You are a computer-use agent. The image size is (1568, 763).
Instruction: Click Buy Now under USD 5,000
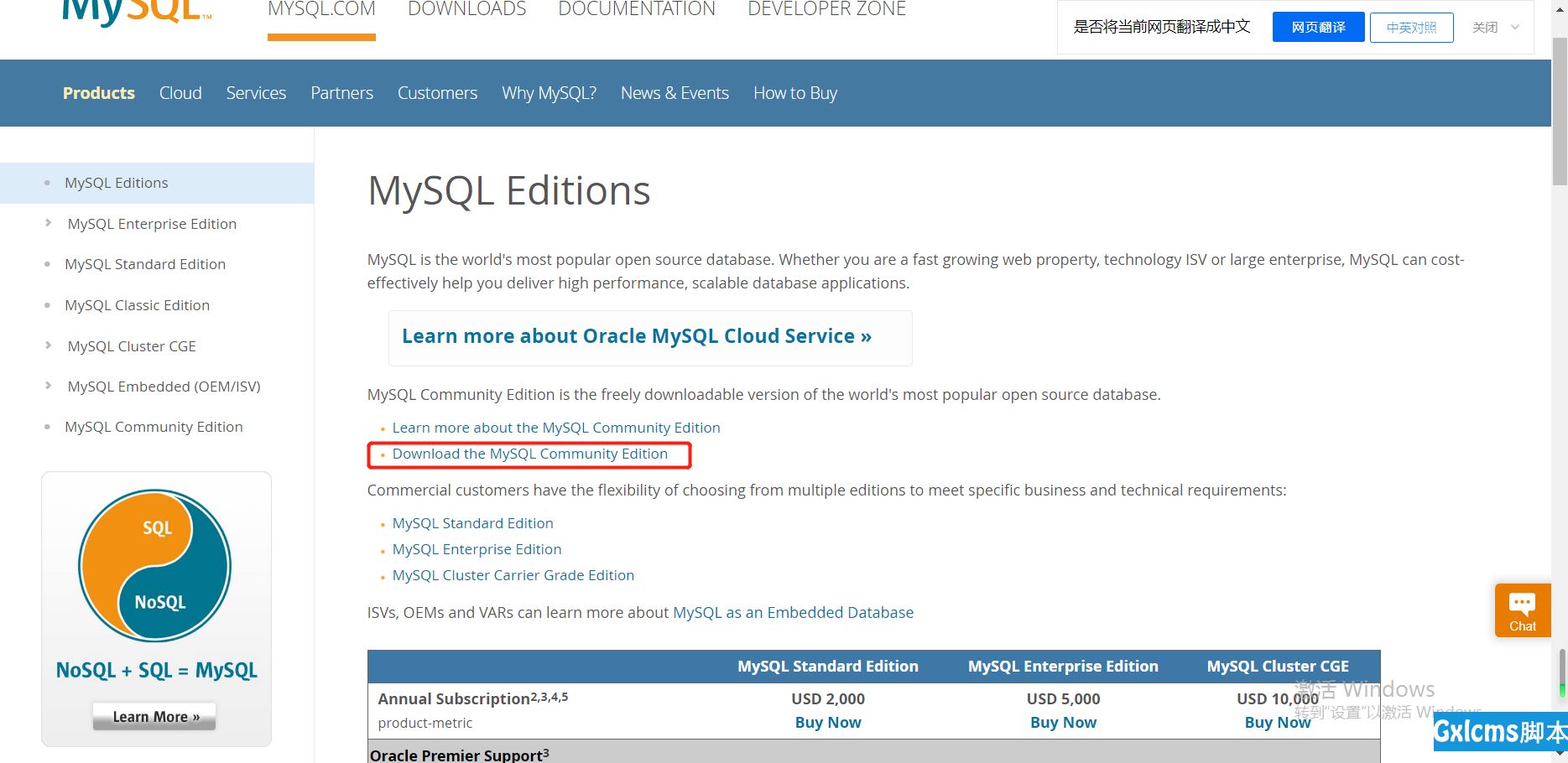[1063, 723]
